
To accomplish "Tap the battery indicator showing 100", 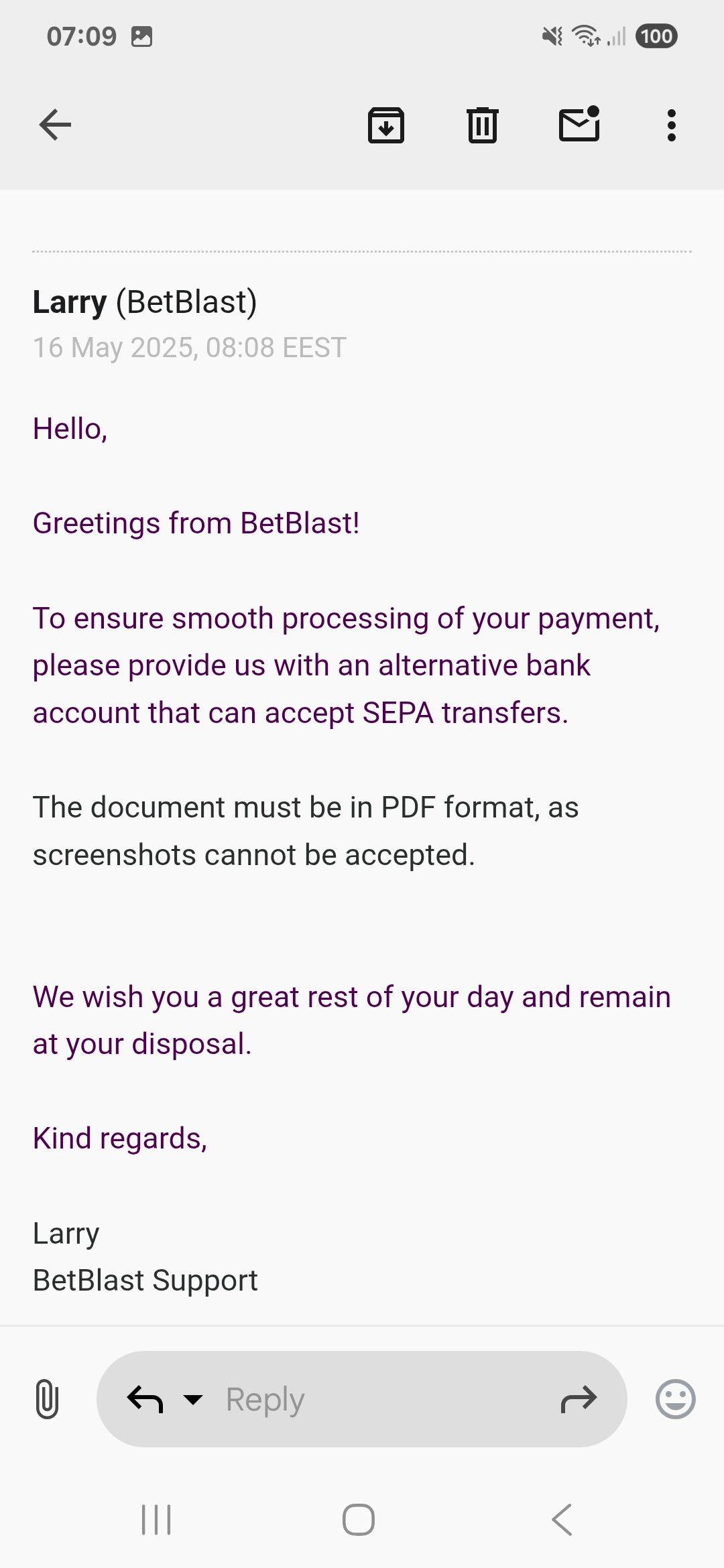I will (656, 36).
